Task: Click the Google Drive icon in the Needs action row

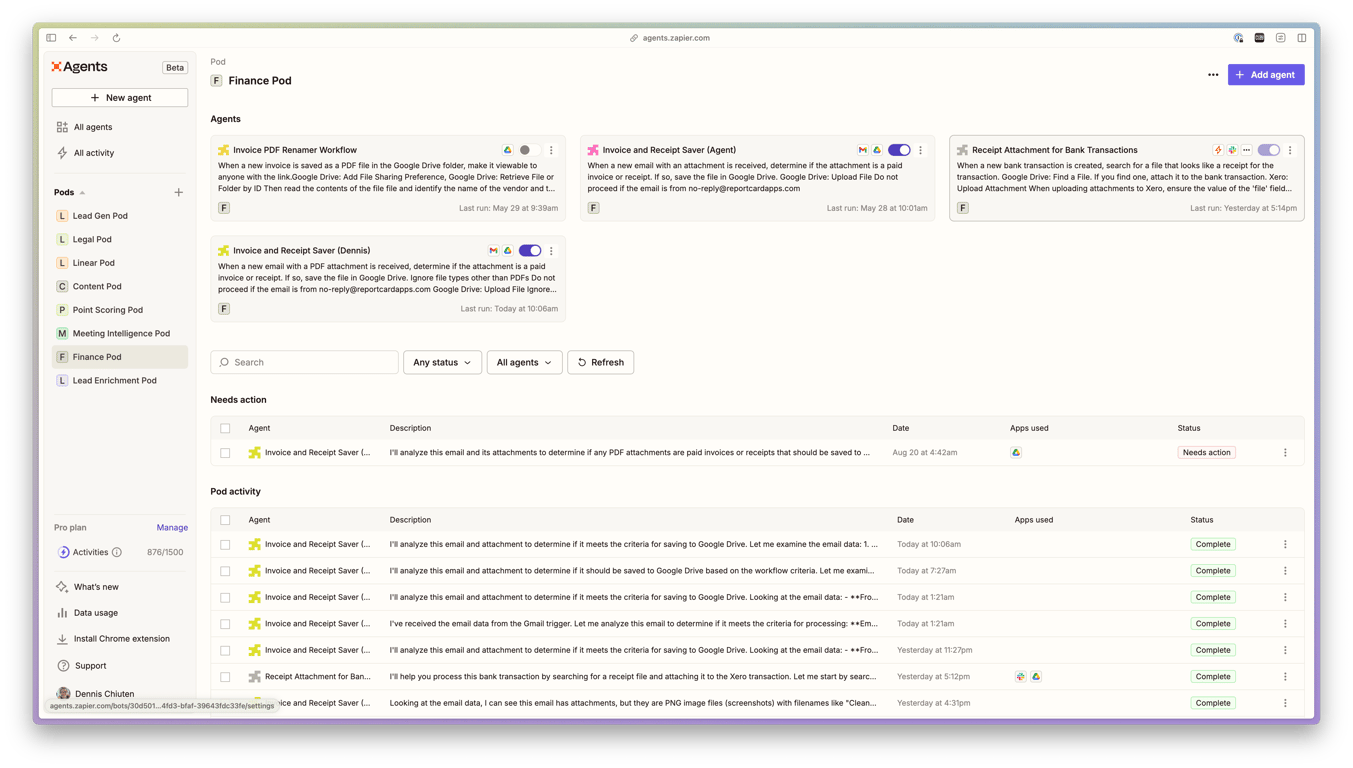Action: [x=1016, y=453]
